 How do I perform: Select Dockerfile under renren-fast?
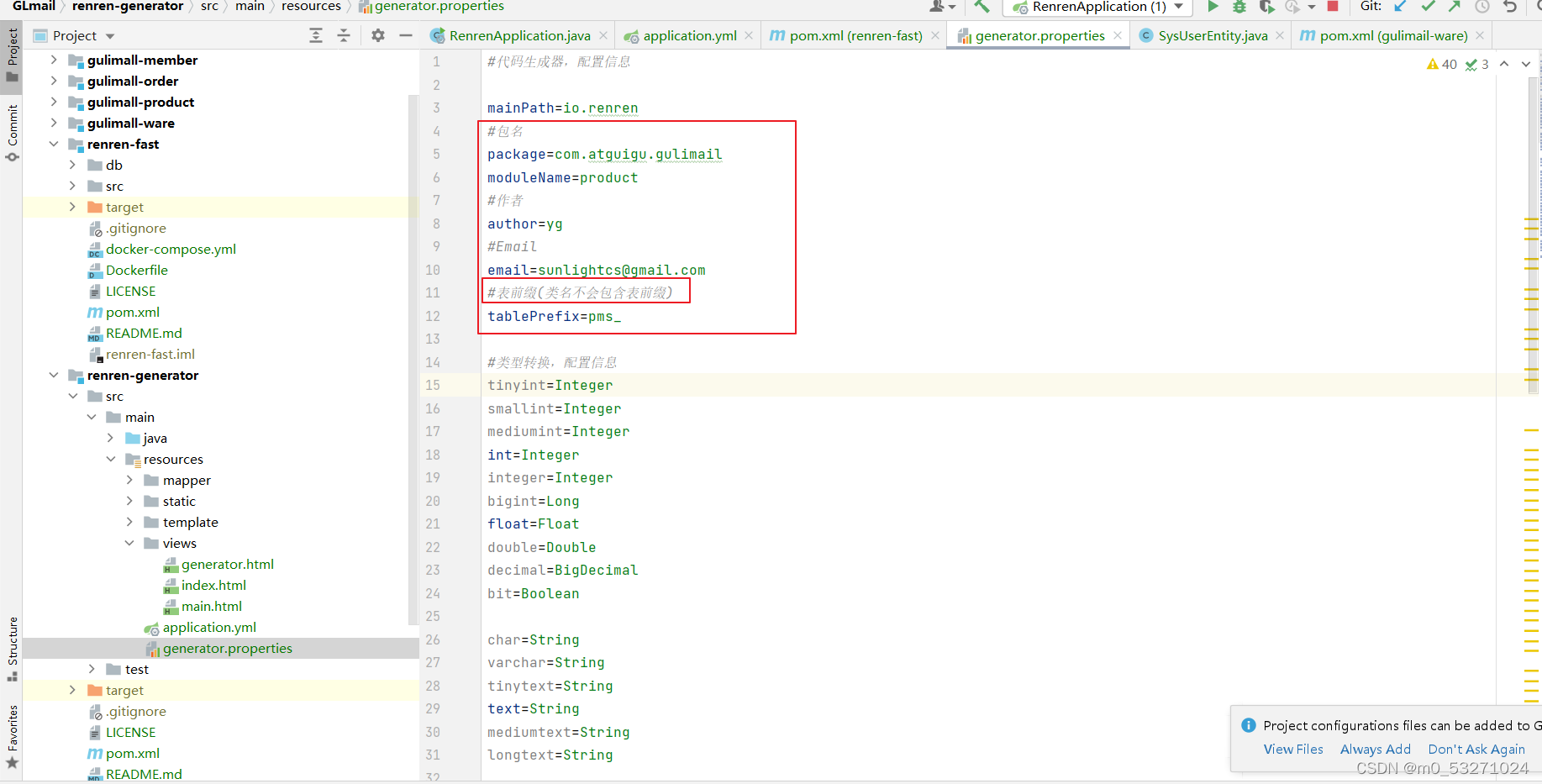[x=128, y=270]
